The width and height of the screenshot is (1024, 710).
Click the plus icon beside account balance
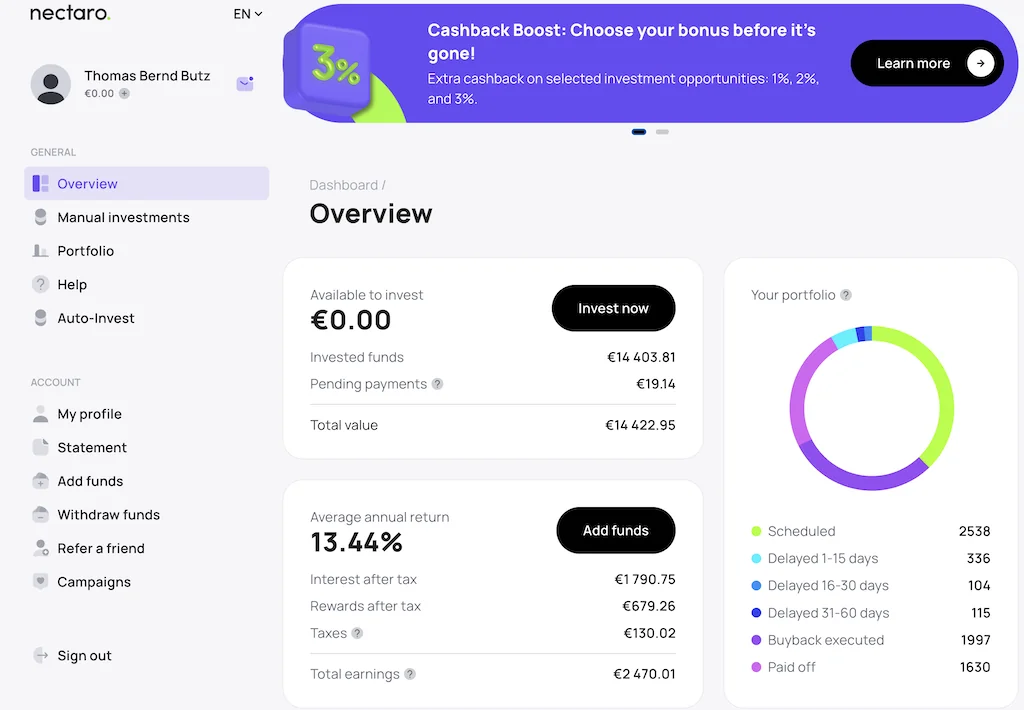(x=124, y=94)
